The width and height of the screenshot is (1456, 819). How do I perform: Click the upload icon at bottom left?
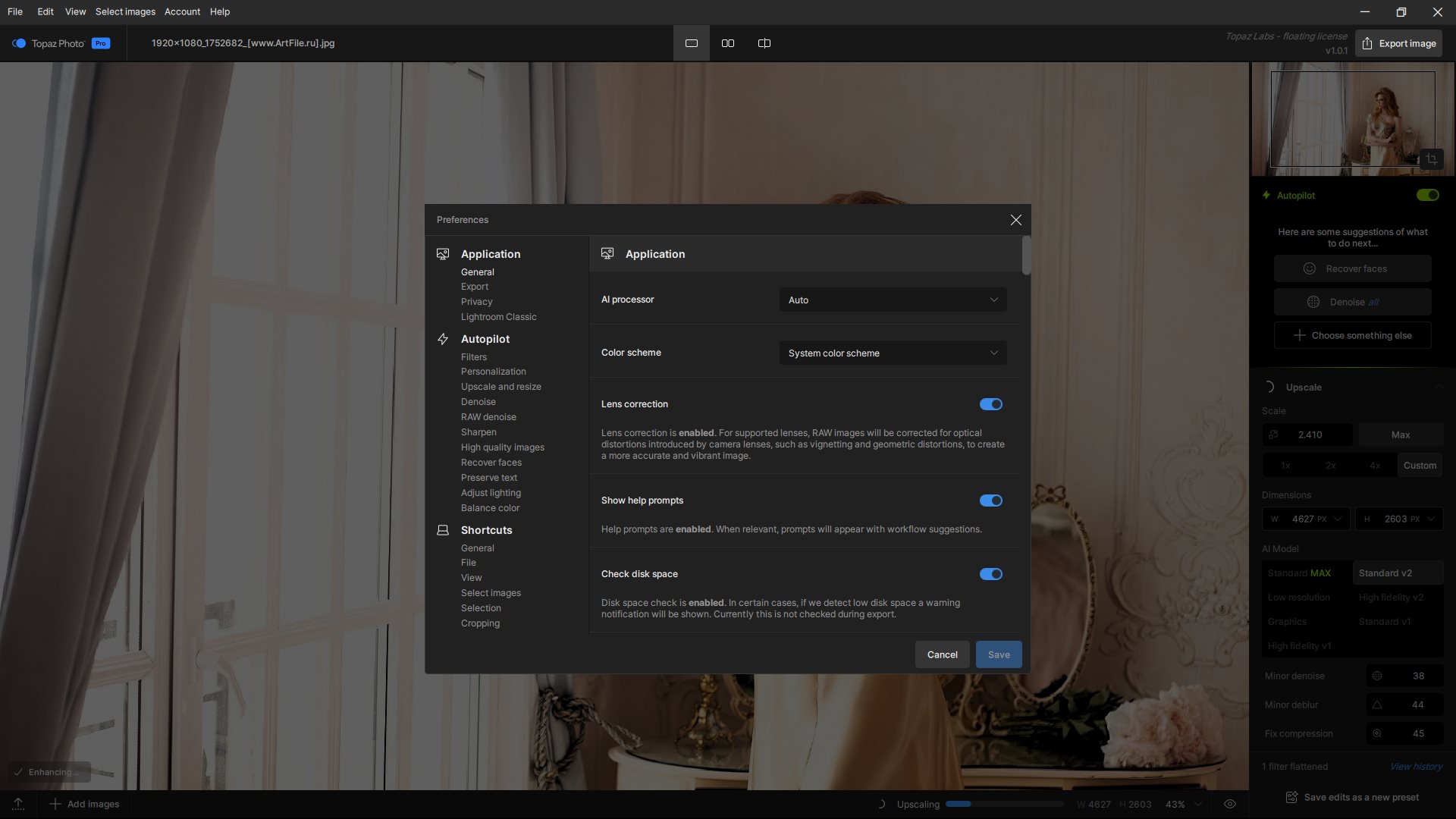coord(18,804)
